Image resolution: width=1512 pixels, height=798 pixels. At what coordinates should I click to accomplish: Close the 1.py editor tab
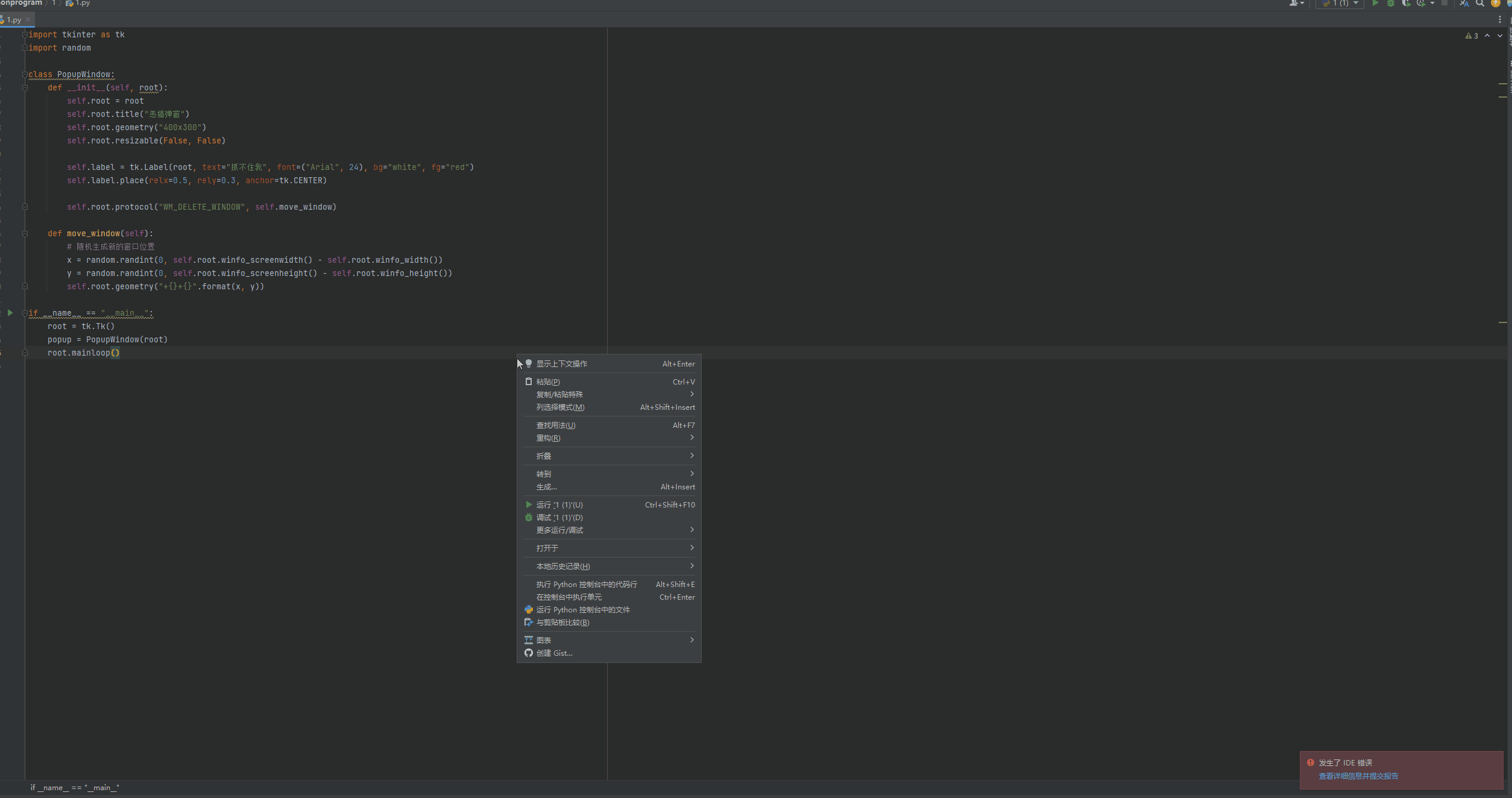28,20
